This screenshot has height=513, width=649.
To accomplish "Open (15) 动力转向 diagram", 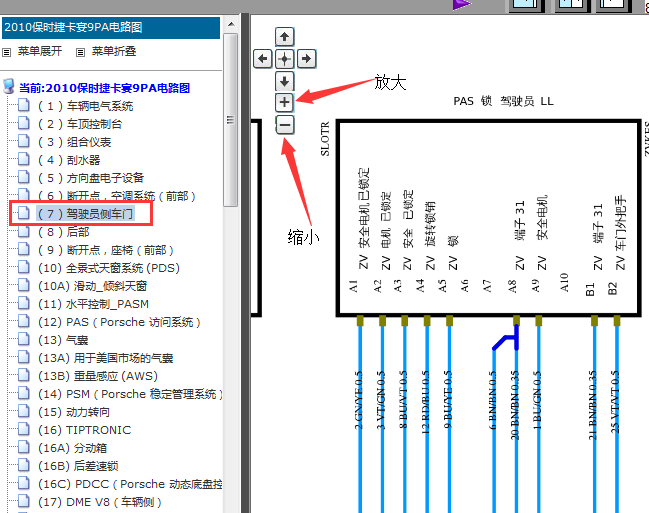I will tap(74, 412).
